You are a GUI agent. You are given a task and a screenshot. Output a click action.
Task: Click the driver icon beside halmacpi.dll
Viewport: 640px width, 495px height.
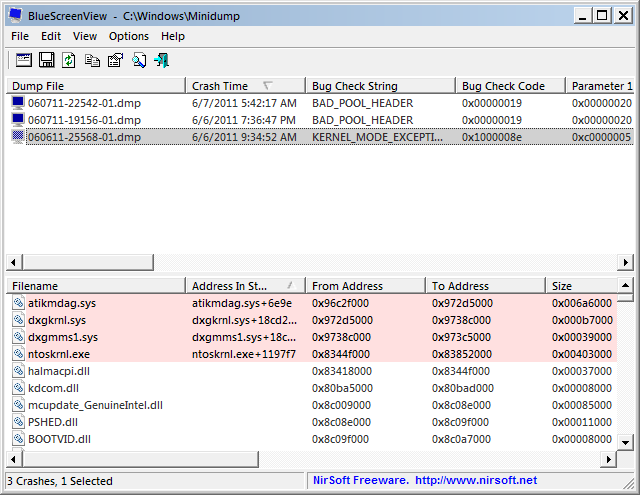tap(18, 371)
